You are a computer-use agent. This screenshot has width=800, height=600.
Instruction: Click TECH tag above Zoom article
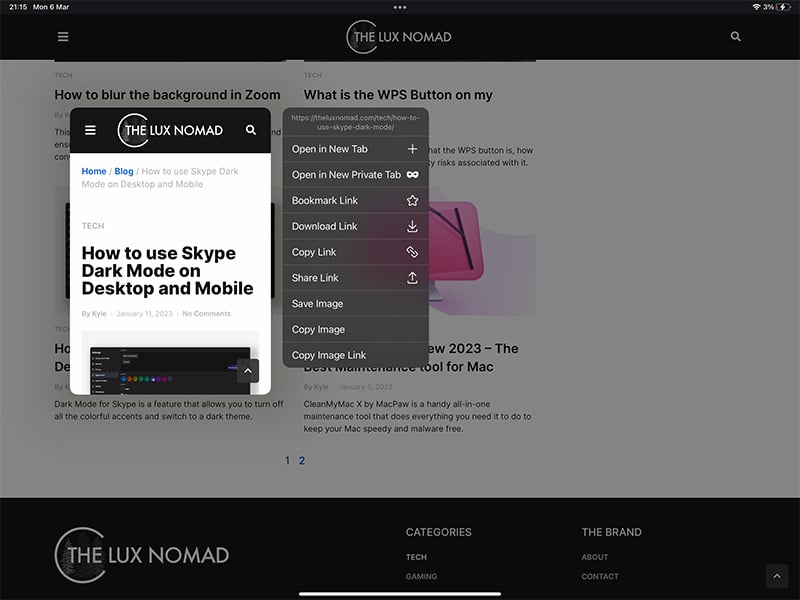[63, 75]
